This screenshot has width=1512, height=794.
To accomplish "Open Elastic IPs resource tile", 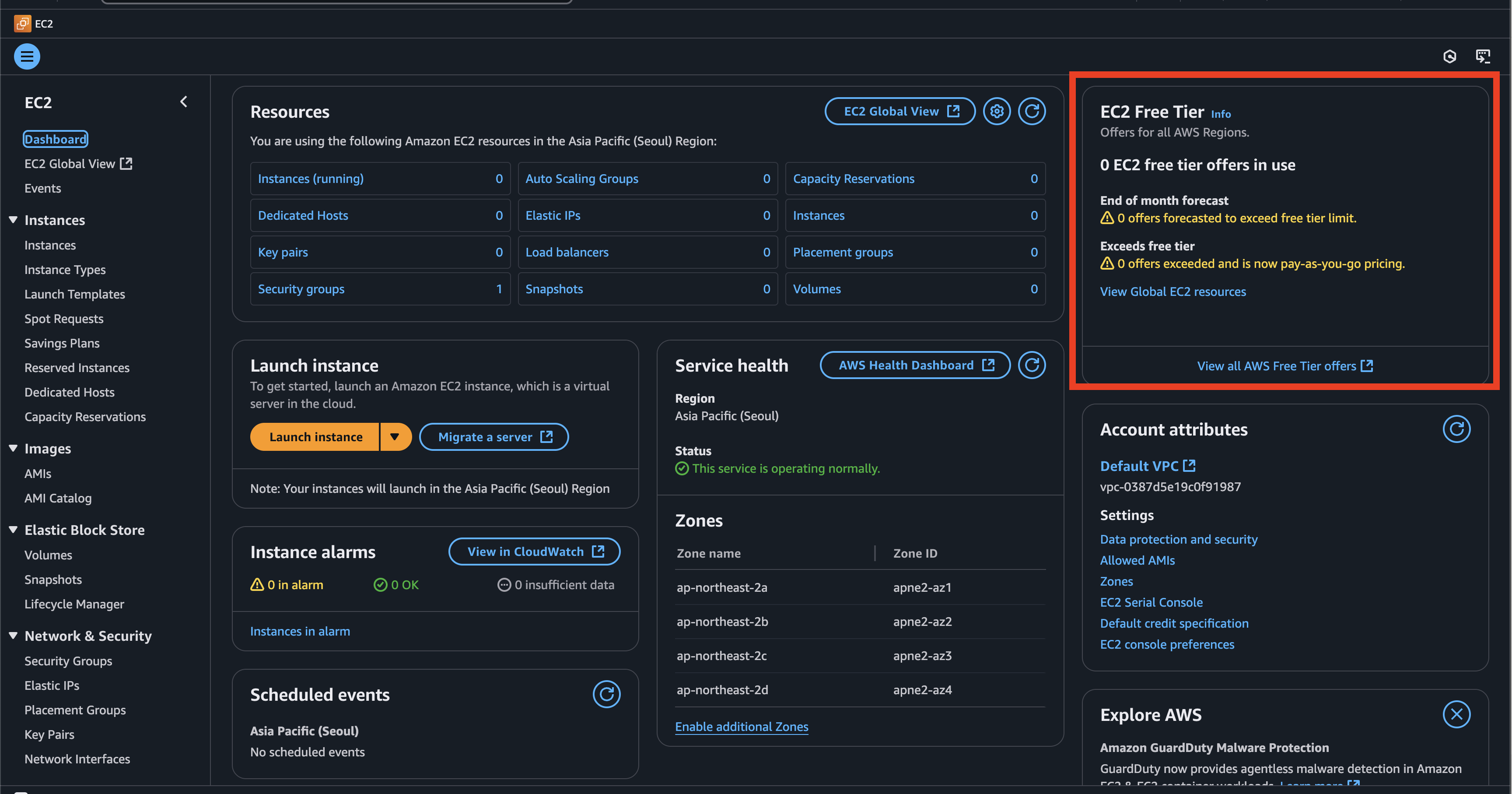I will tap(647, 215).
